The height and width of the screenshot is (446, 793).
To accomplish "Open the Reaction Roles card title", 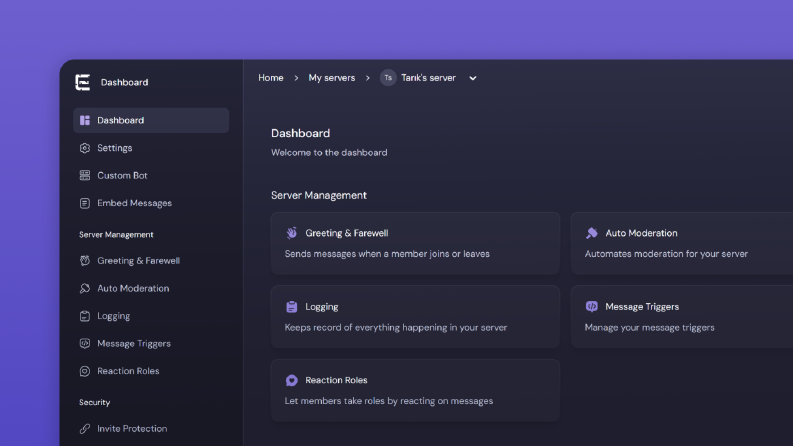I will tap(336, 380).
